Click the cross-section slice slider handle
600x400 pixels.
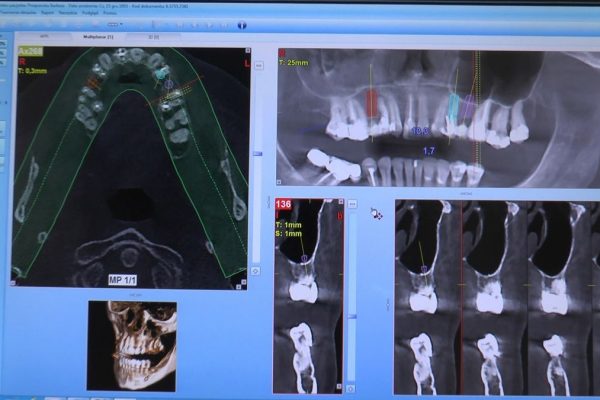click(x=351, y=318)
